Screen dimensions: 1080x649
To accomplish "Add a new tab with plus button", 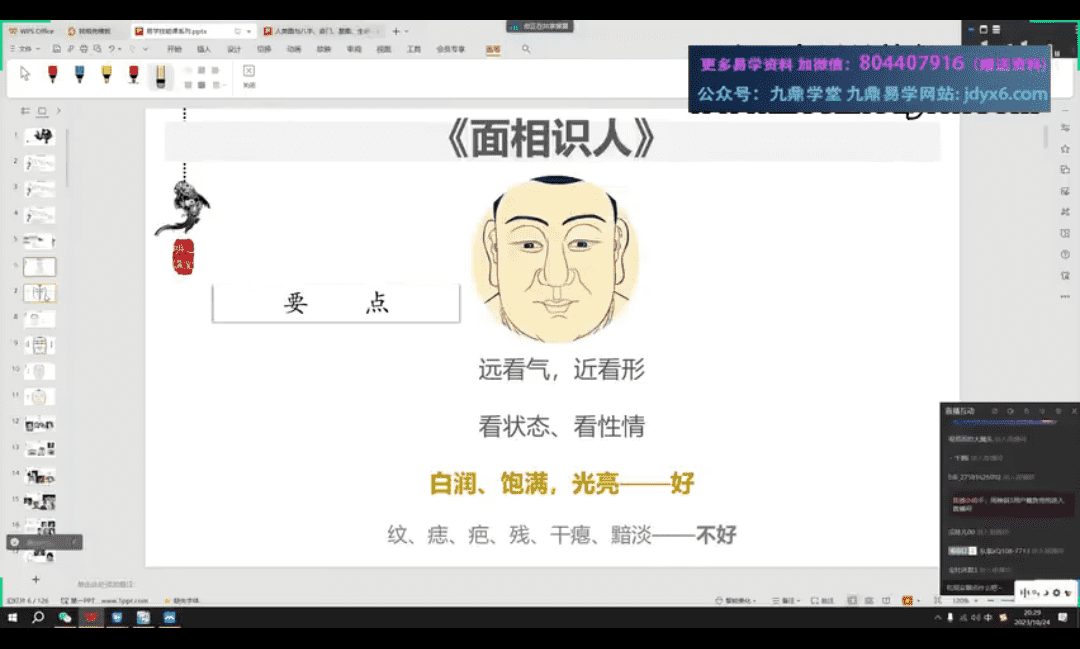I will [396, 31].
